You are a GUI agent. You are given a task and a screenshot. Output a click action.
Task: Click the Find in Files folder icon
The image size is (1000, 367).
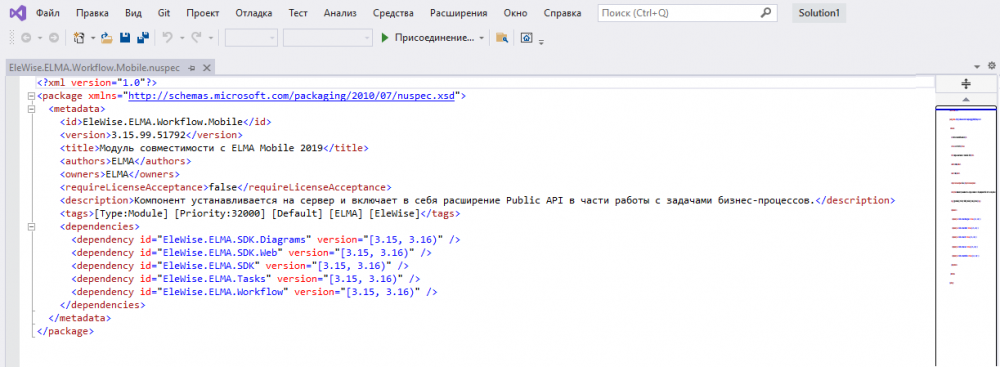[x=502, y=38]
